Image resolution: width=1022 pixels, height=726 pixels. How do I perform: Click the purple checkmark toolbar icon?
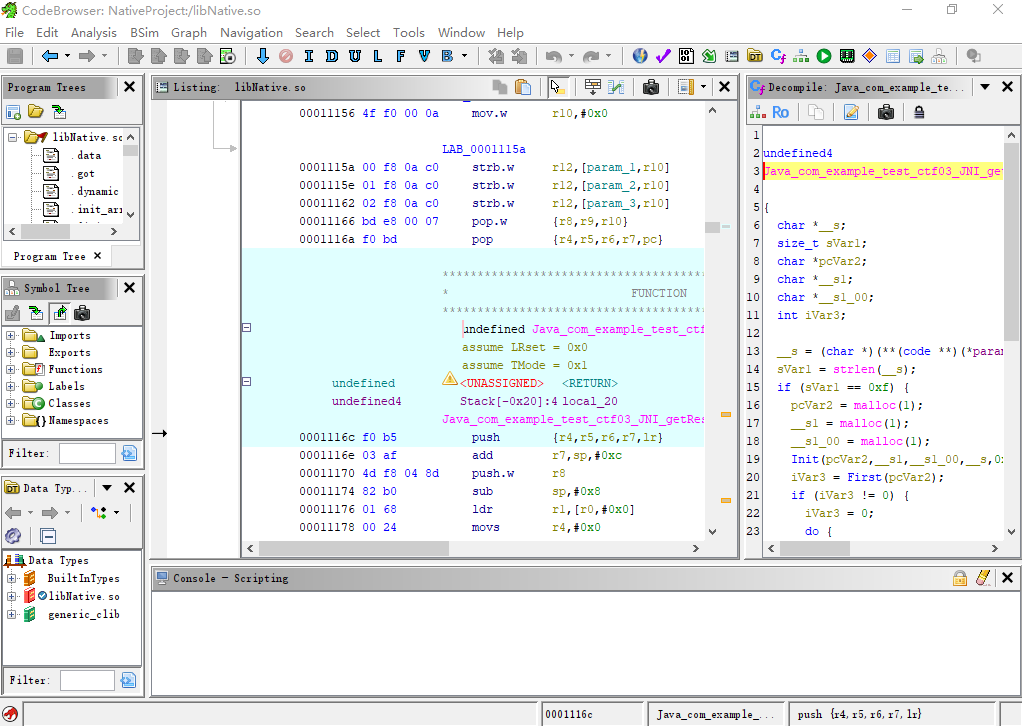[663, 56]
